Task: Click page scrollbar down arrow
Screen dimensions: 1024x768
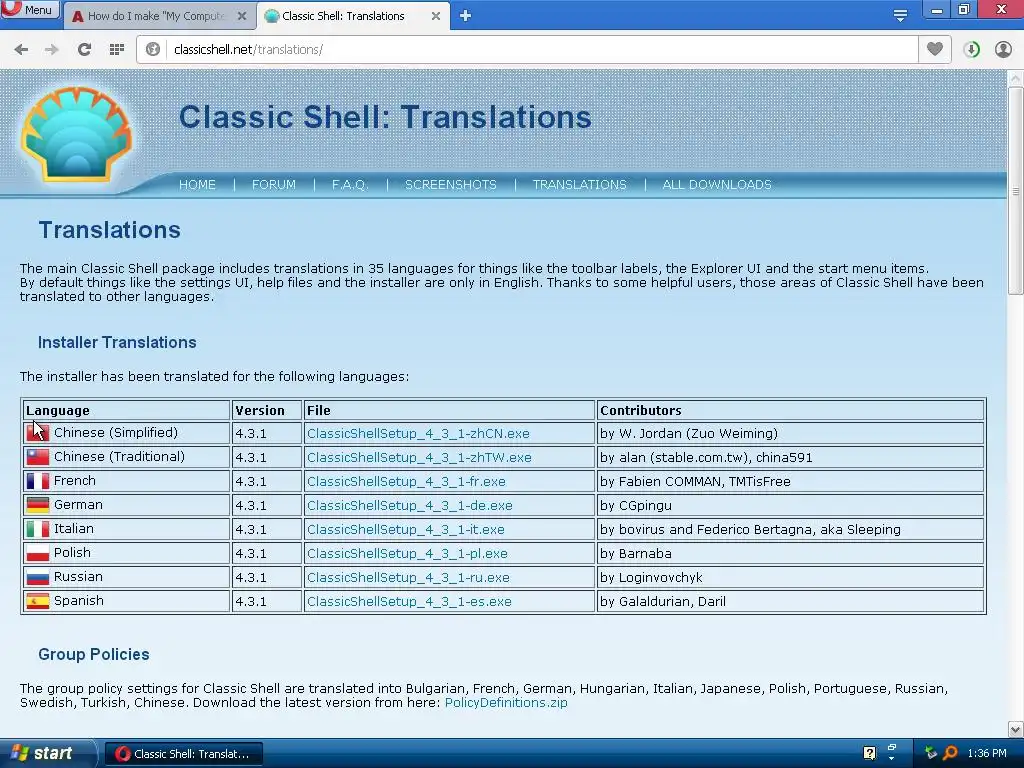Action: pos(1016,729)
